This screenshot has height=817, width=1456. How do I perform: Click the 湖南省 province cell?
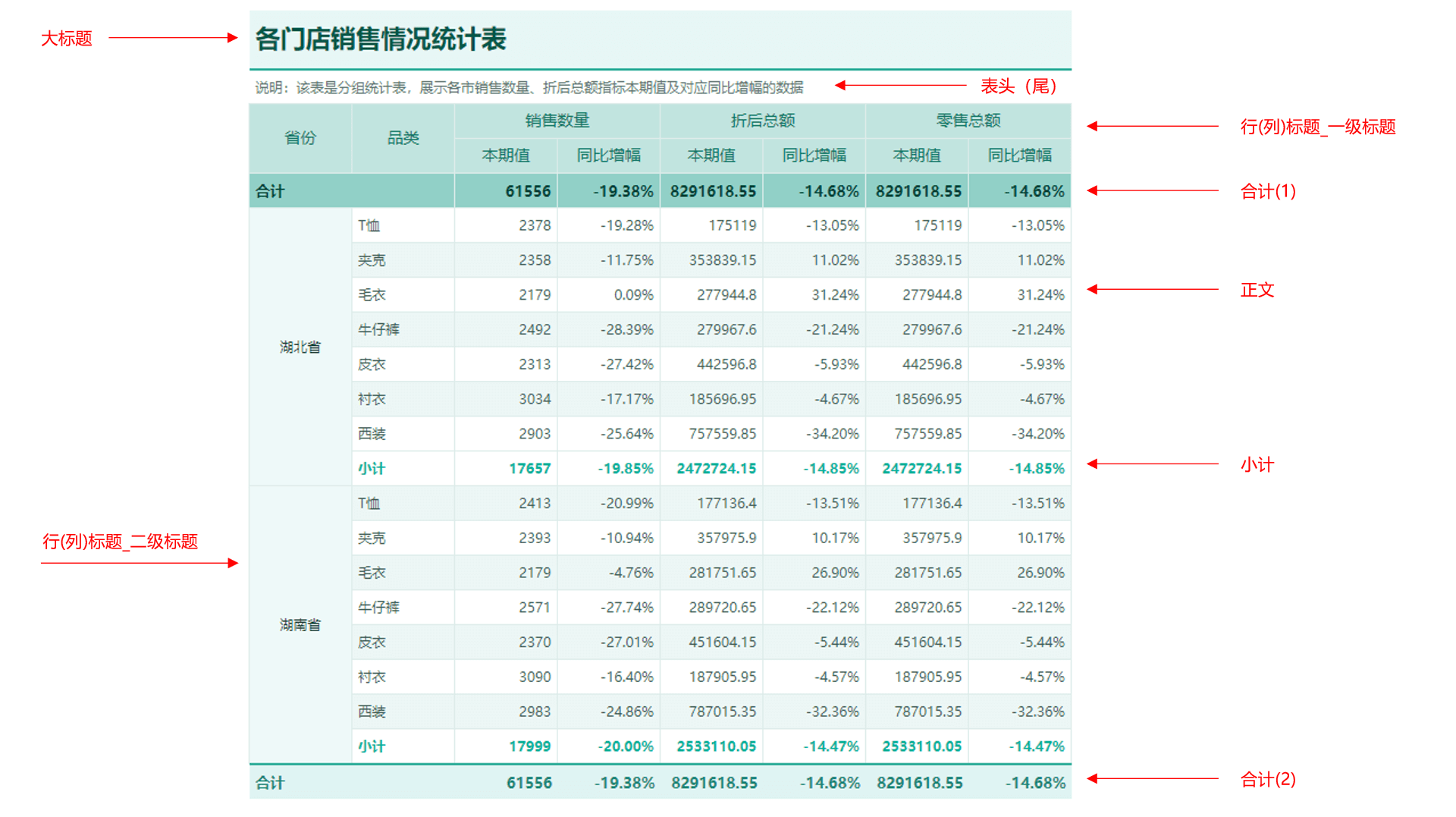point(300,625)
